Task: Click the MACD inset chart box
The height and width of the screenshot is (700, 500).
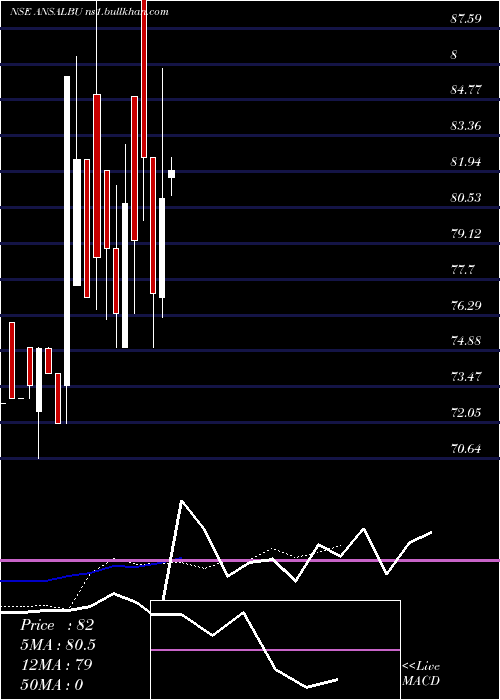Action: click(275, 650)
